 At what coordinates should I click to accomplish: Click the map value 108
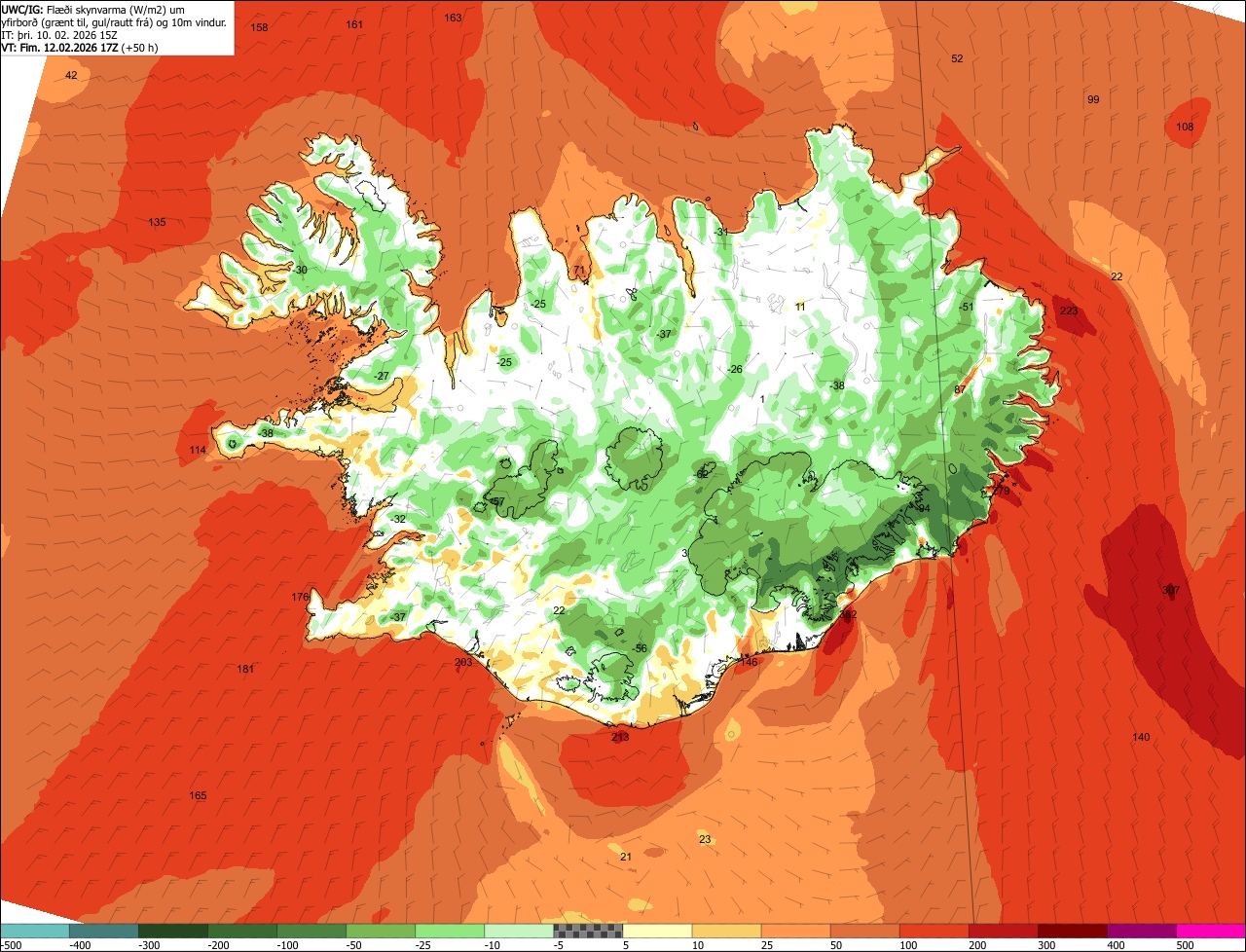1185,127
